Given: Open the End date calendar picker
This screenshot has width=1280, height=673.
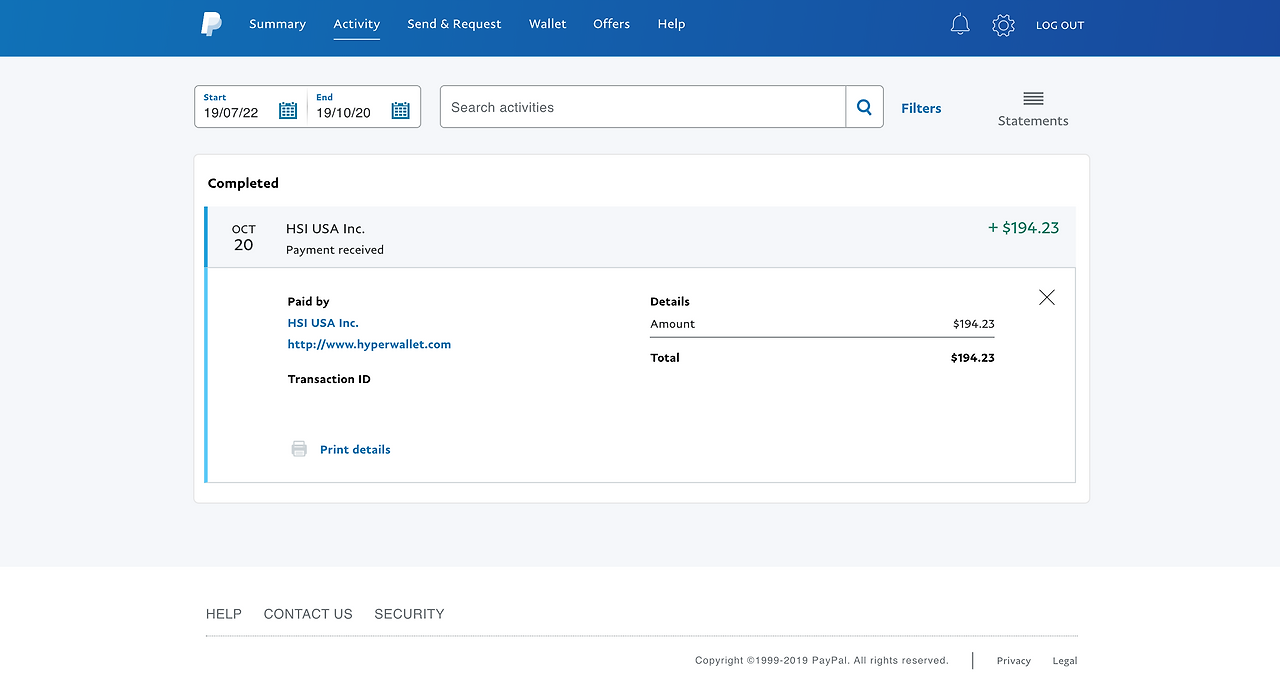Looking at the screenshot, I should point(401,111).
